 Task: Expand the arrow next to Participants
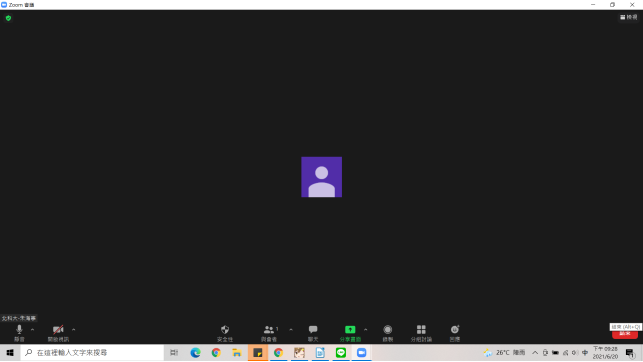(x=291, y=330)
